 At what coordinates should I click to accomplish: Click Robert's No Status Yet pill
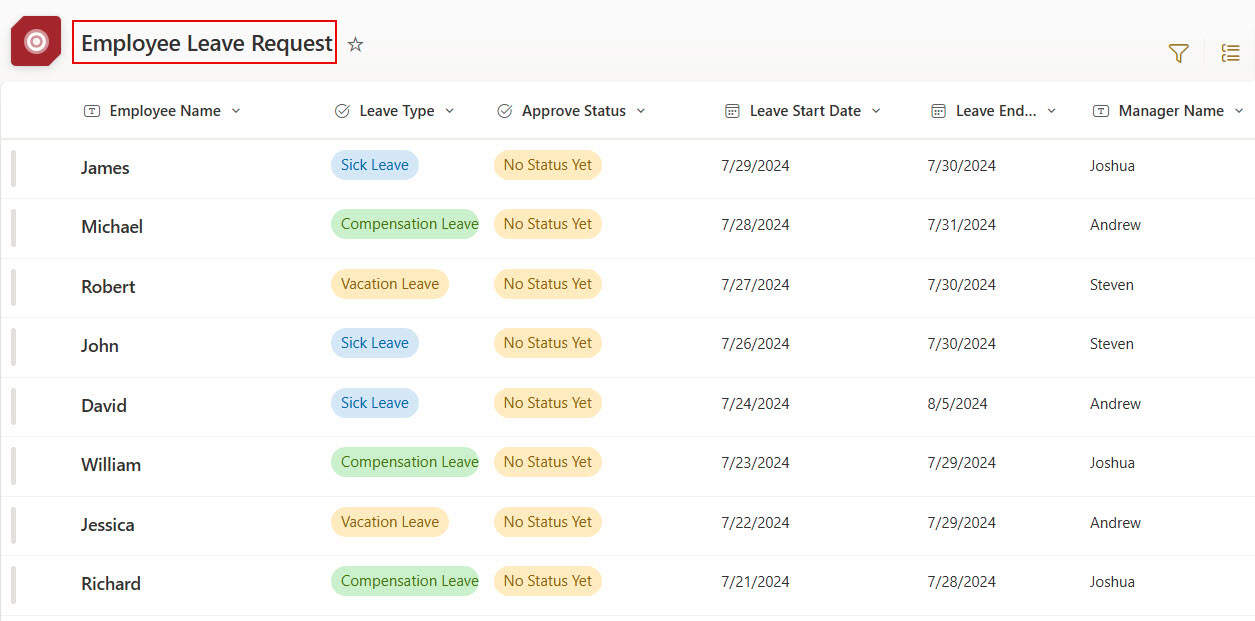[x=548, y=284]
